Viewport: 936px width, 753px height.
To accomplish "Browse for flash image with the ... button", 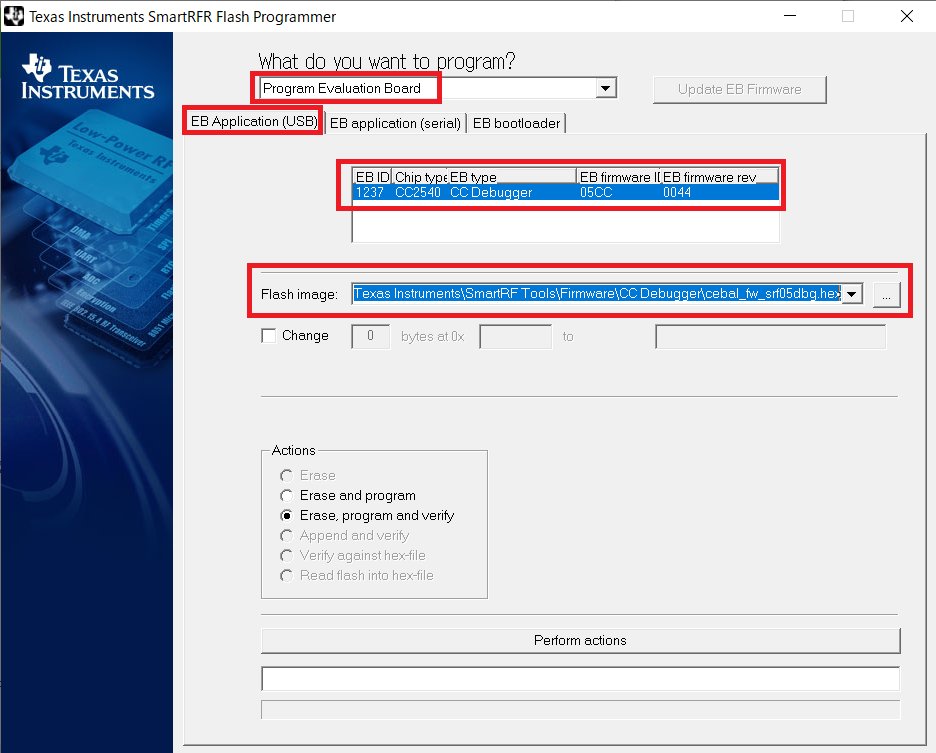I will tap(886, 295).
